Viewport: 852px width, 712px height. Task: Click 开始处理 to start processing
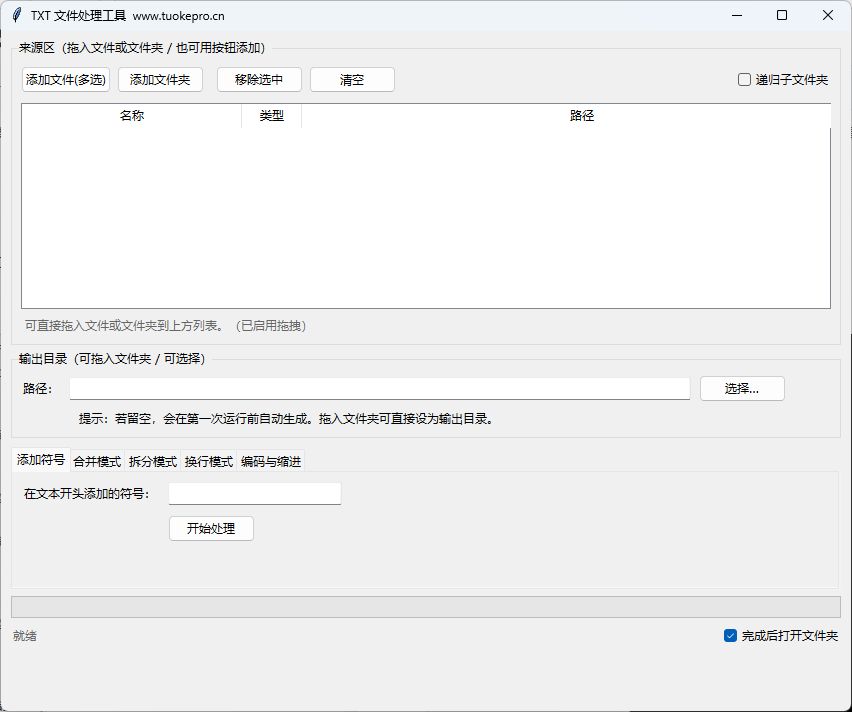211,528
